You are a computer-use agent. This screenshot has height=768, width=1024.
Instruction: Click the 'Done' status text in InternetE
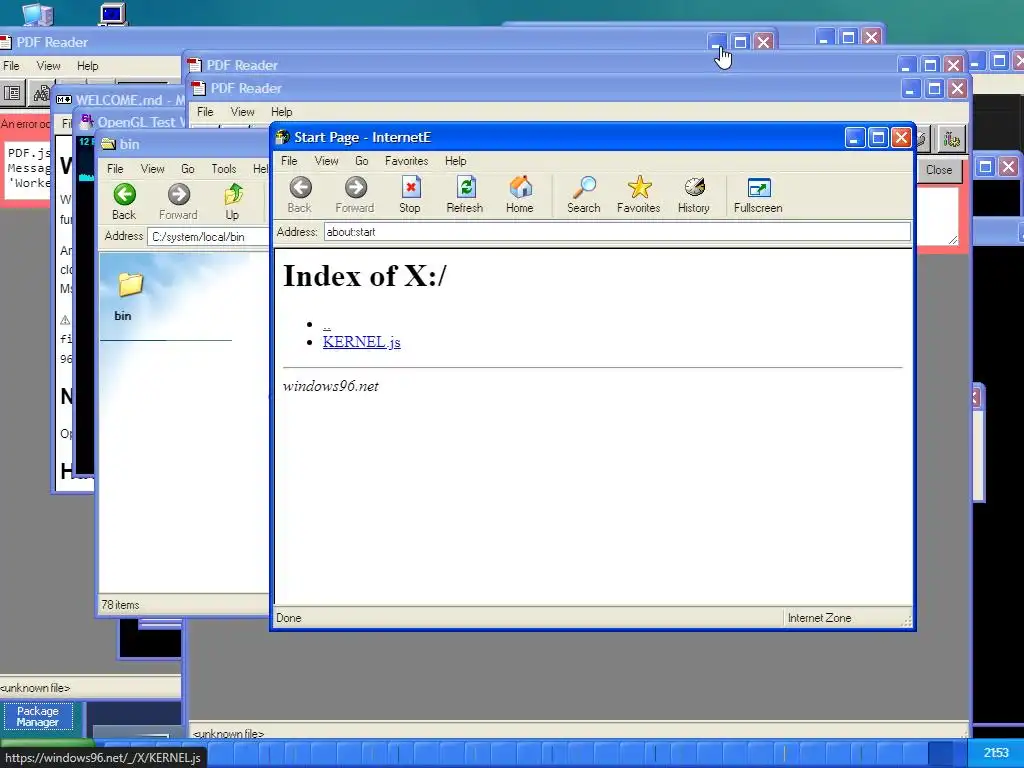point(289,618)
